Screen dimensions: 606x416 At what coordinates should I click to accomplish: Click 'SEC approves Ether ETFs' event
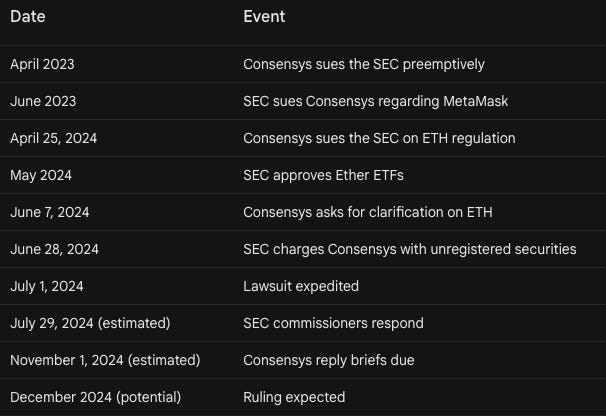tap(323, 175)
